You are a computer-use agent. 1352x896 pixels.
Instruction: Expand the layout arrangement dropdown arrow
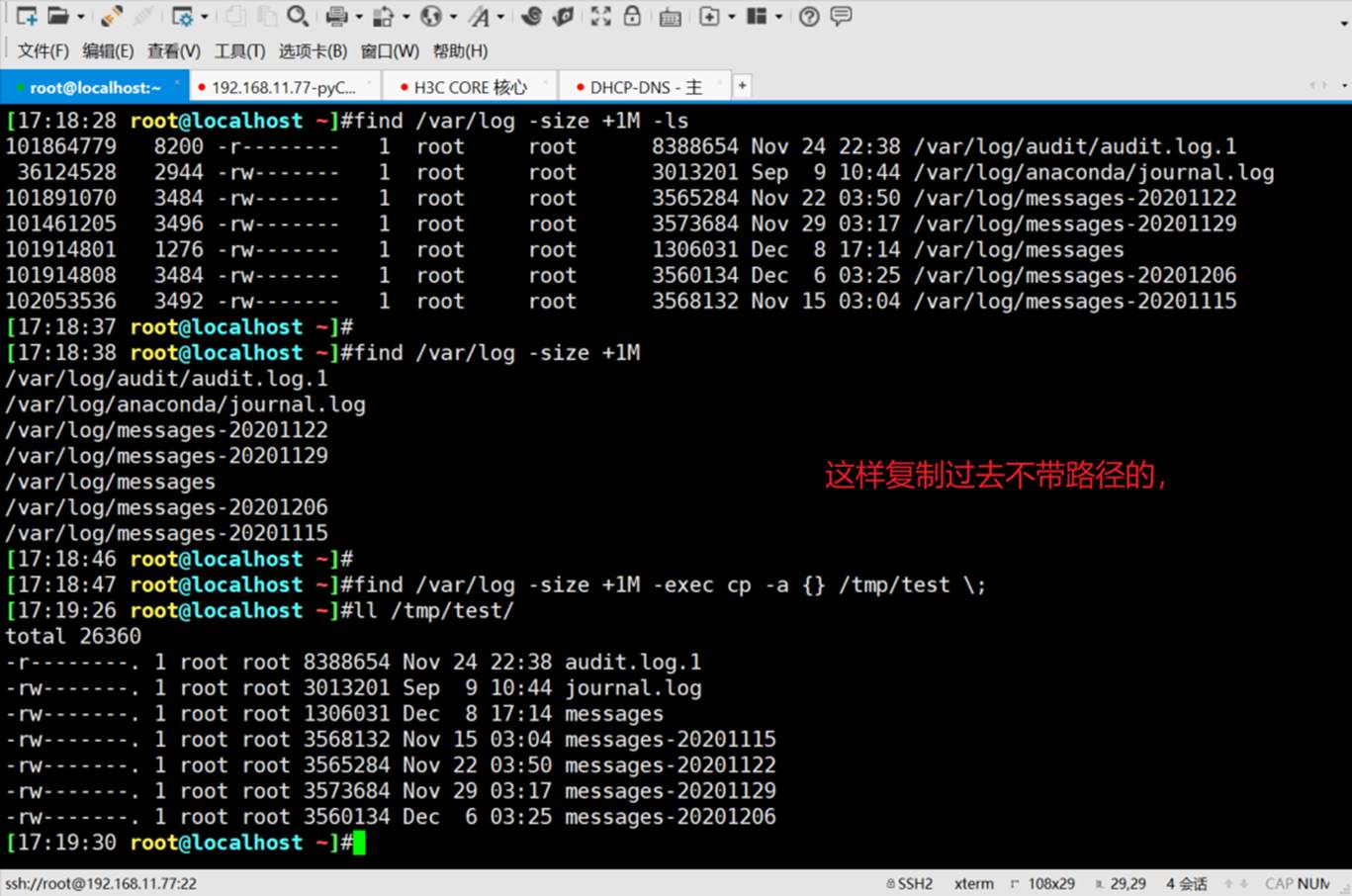[779, 17]
